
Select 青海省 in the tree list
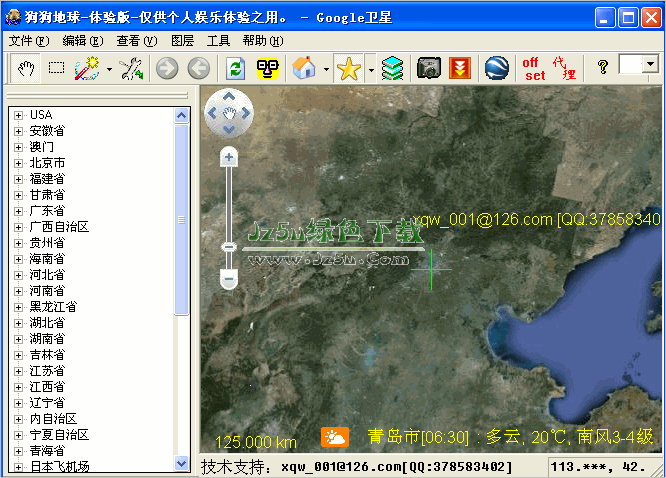pos(47,451)
